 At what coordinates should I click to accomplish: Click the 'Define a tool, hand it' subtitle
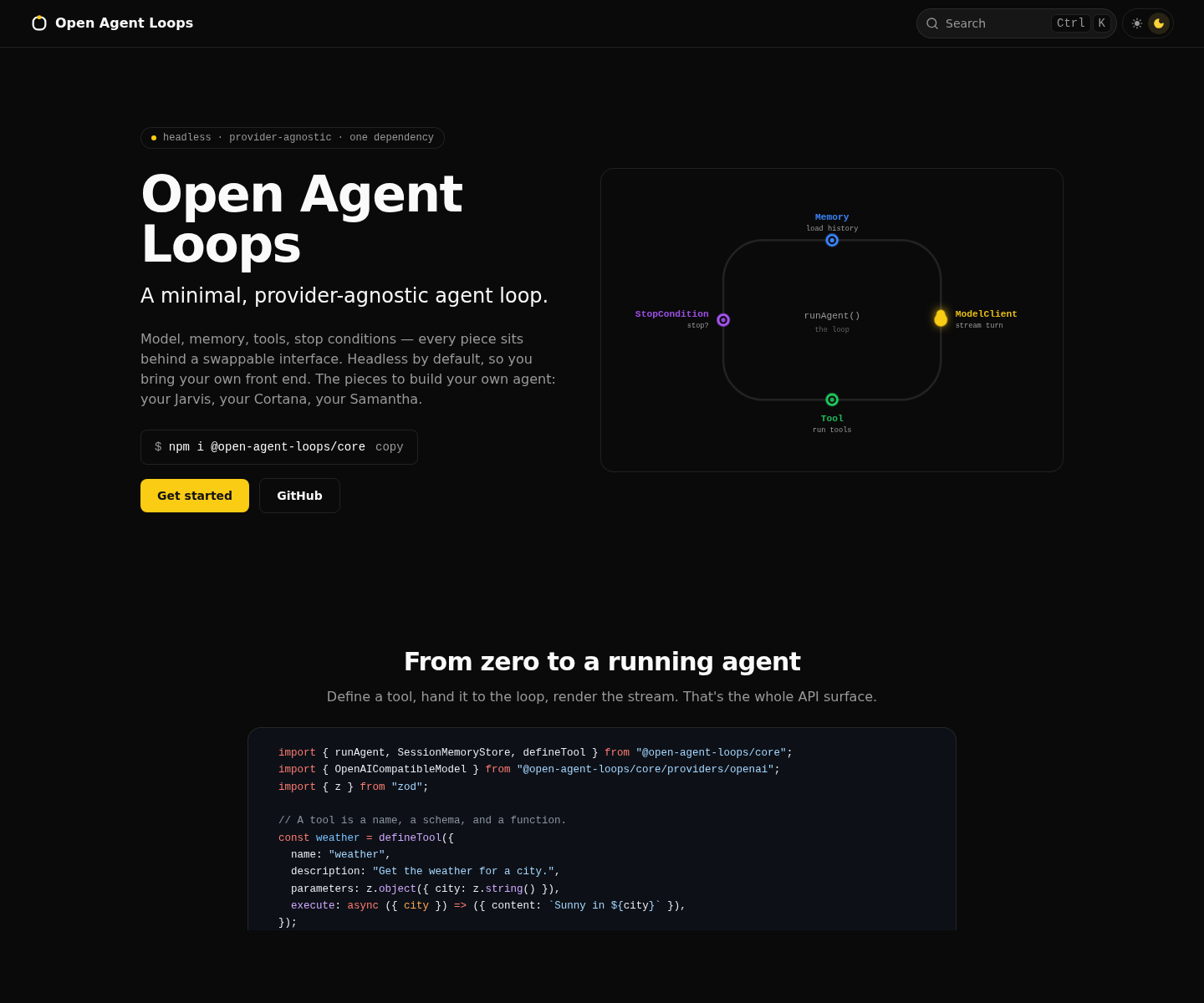coord(602,697)
